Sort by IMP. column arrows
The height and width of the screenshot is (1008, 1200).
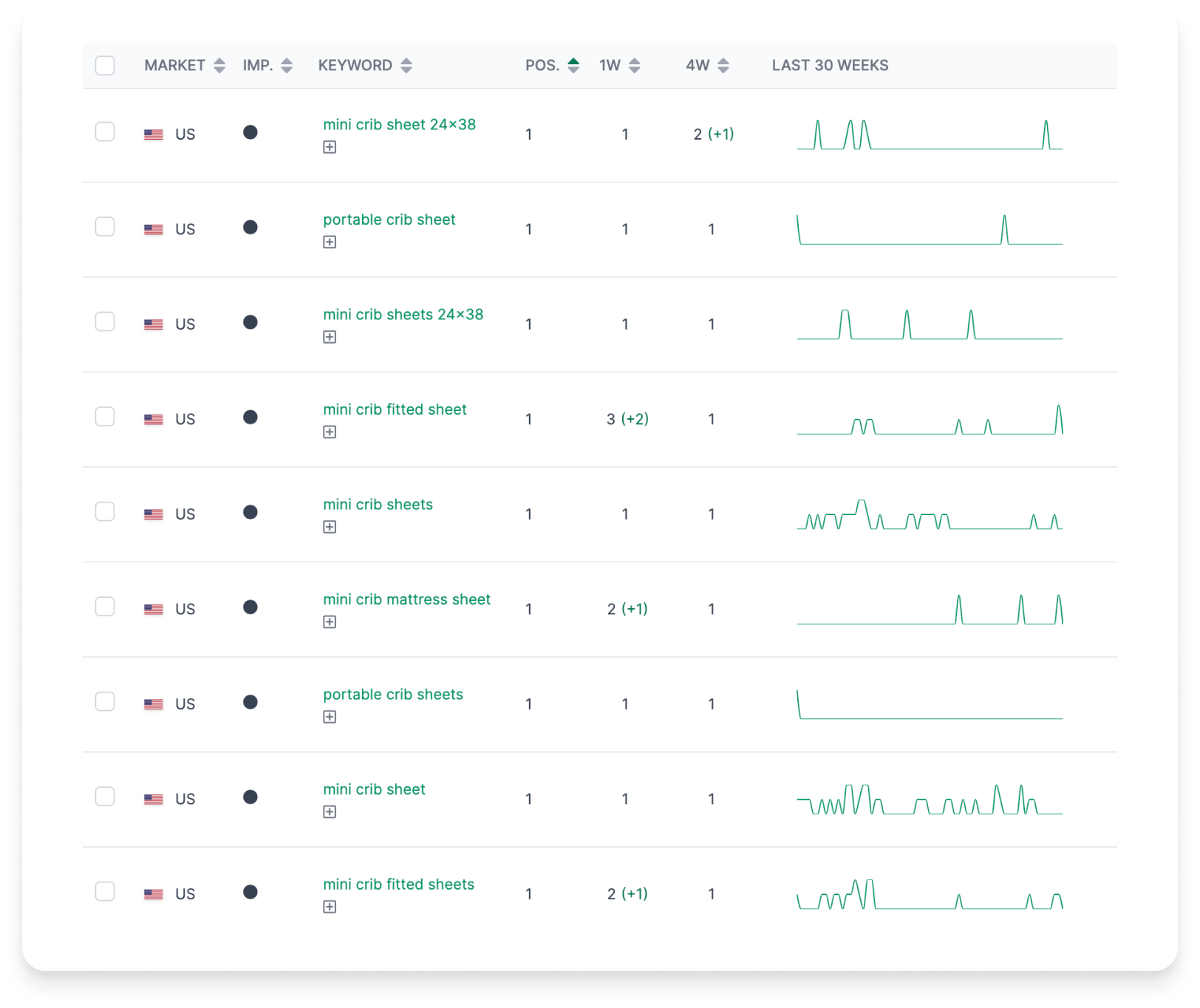[287, 66]
